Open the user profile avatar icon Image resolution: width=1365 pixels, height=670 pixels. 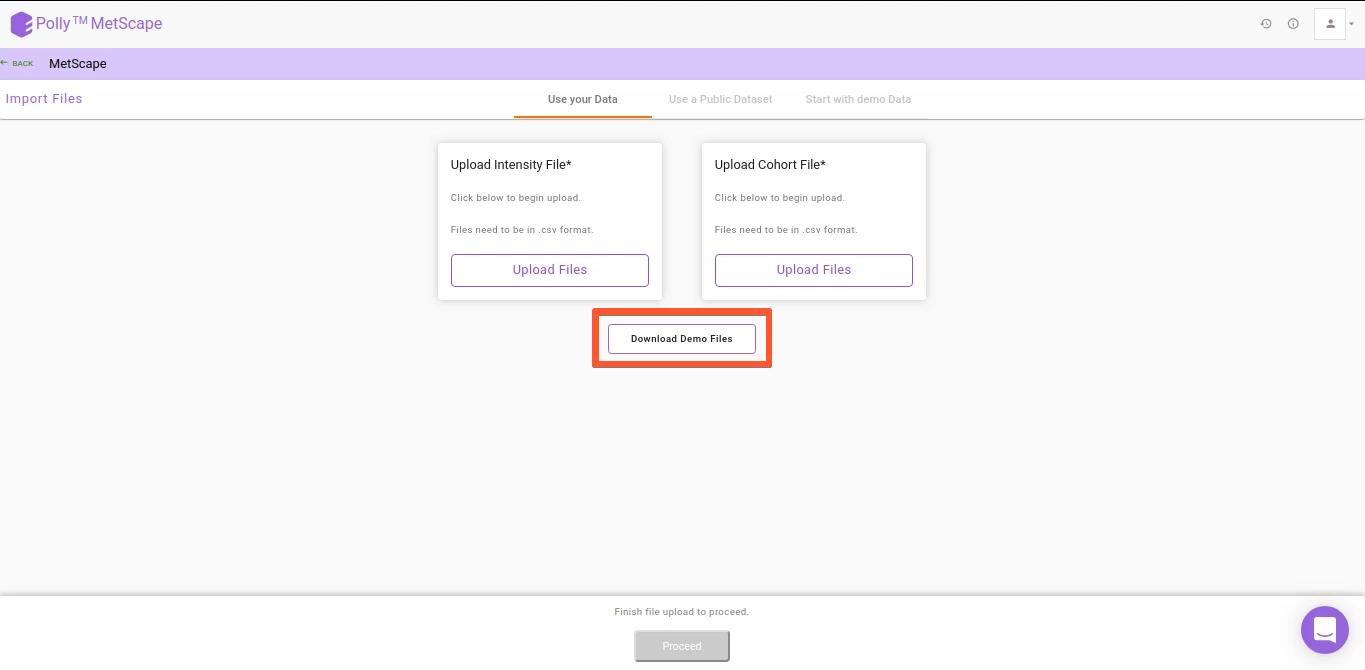(x=1330, y=24)
